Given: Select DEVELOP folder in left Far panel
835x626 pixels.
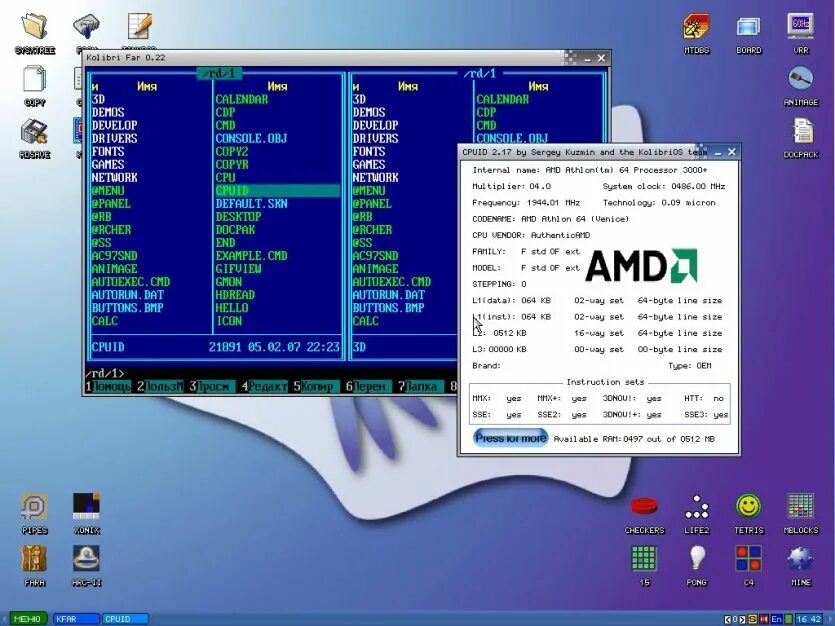Looking at the screenshot, I should coord(114,126).
